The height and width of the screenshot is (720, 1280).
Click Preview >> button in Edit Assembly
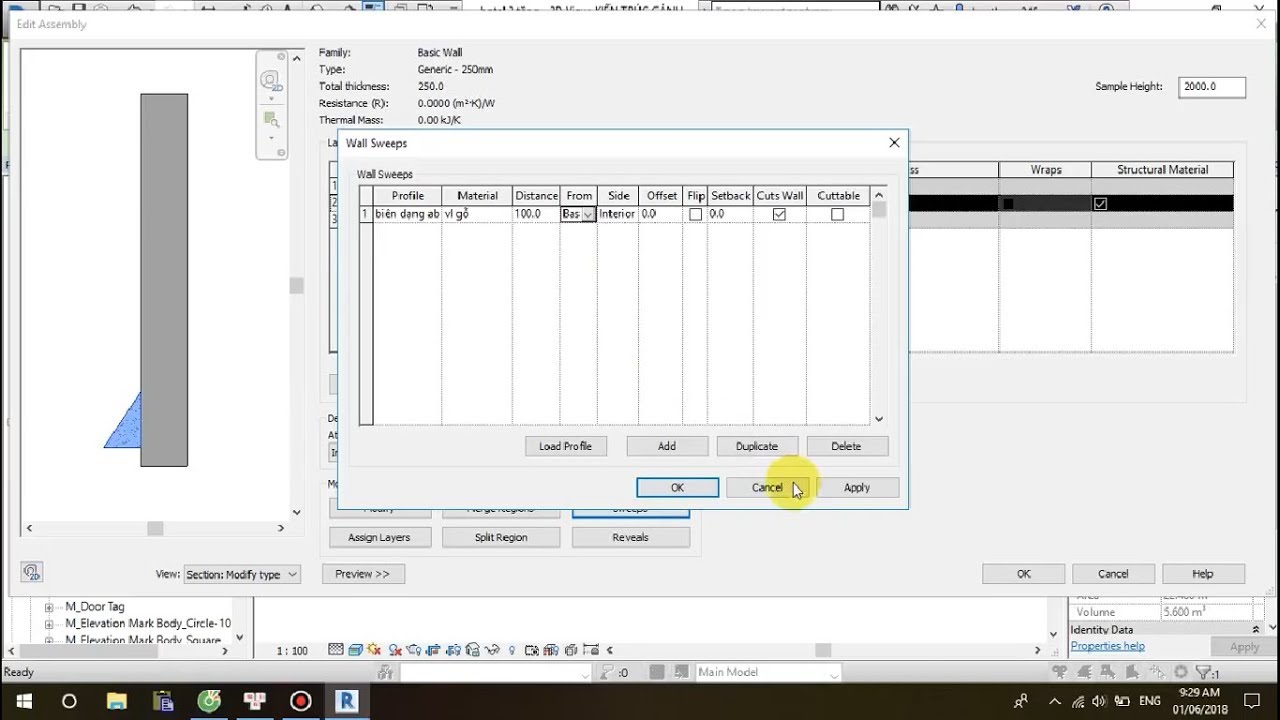tap(363, 574)
